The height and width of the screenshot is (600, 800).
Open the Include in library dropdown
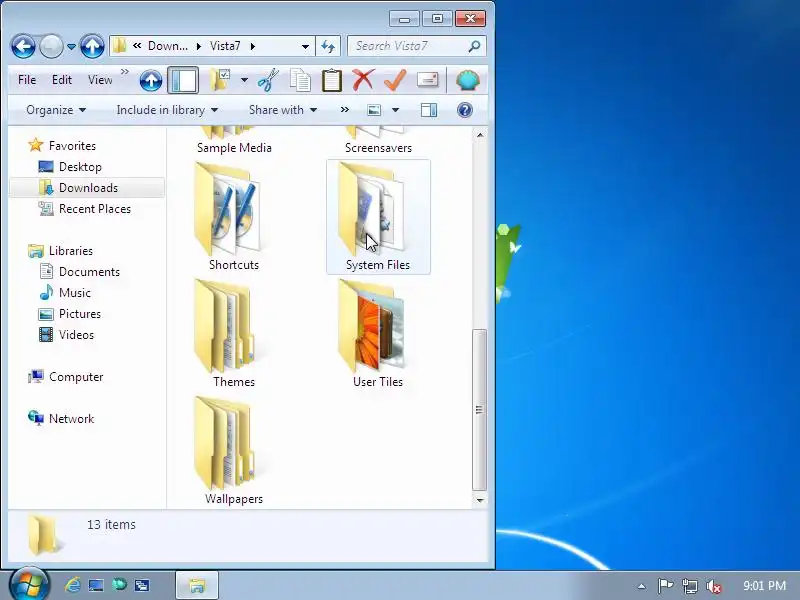click(x=167, y=110)
